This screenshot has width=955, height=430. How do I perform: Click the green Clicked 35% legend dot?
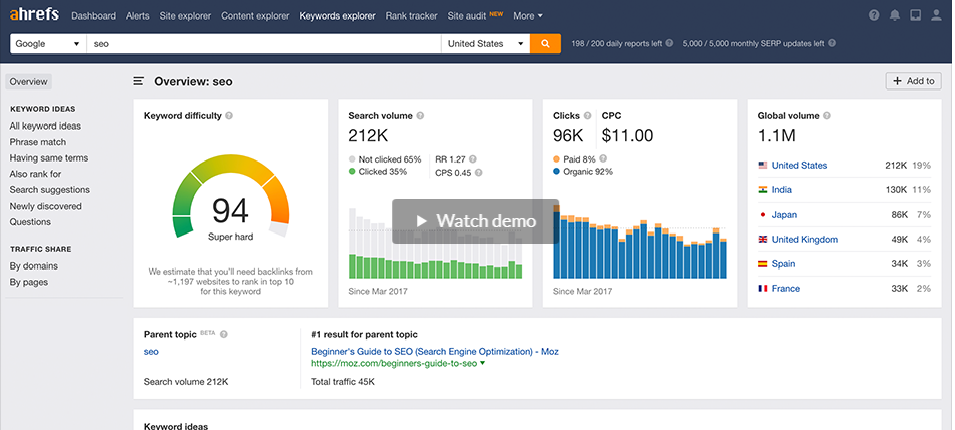(x=352, y=172)
